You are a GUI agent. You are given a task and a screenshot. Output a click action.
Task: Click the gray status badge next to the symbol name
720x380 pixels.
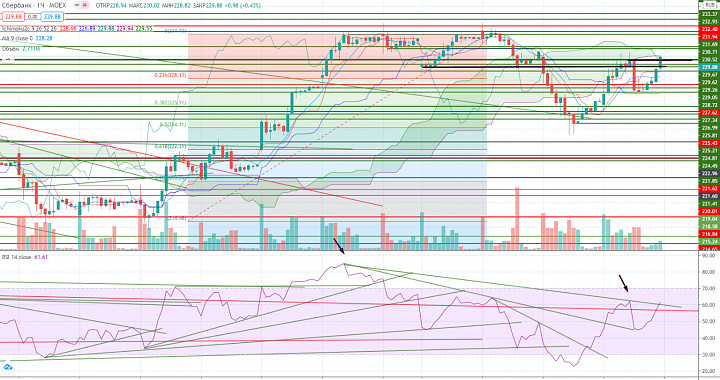(77, 5)
